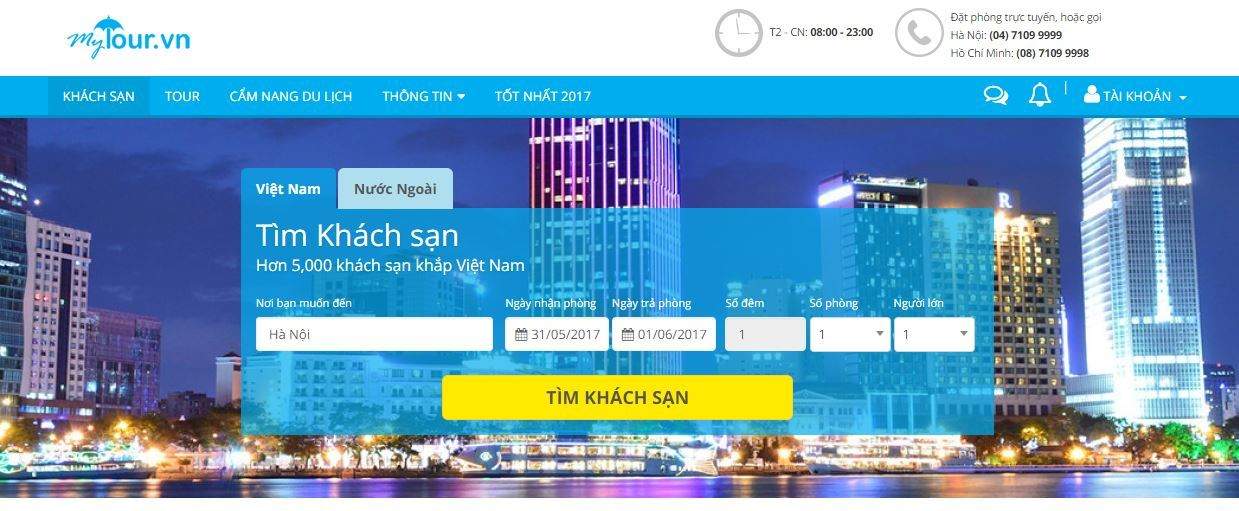Click the check-out calendar icon
1239x511 pixels.
coord(628,335)
